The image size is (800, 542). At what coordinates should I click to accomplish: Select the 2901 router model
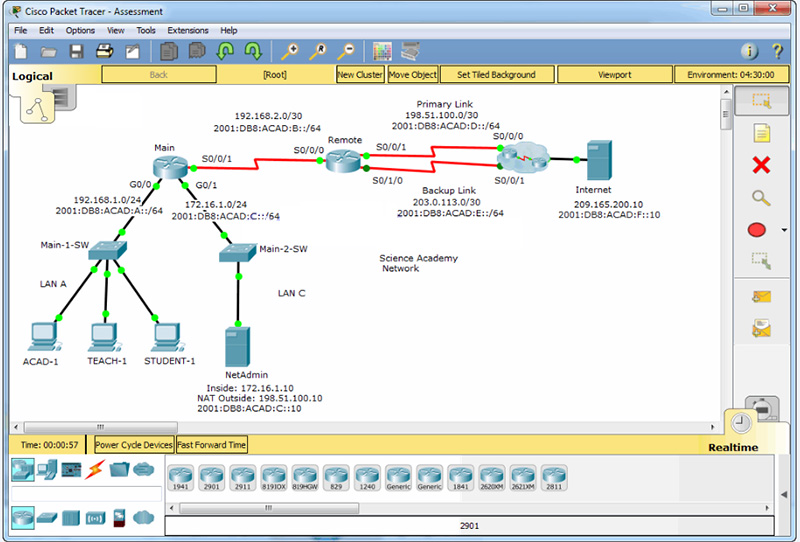[x=212, y=478]
